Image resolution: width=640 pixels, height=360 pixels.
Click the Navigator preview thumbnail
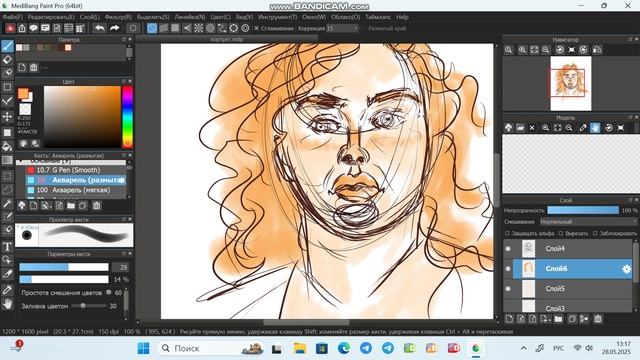[571, 83]
